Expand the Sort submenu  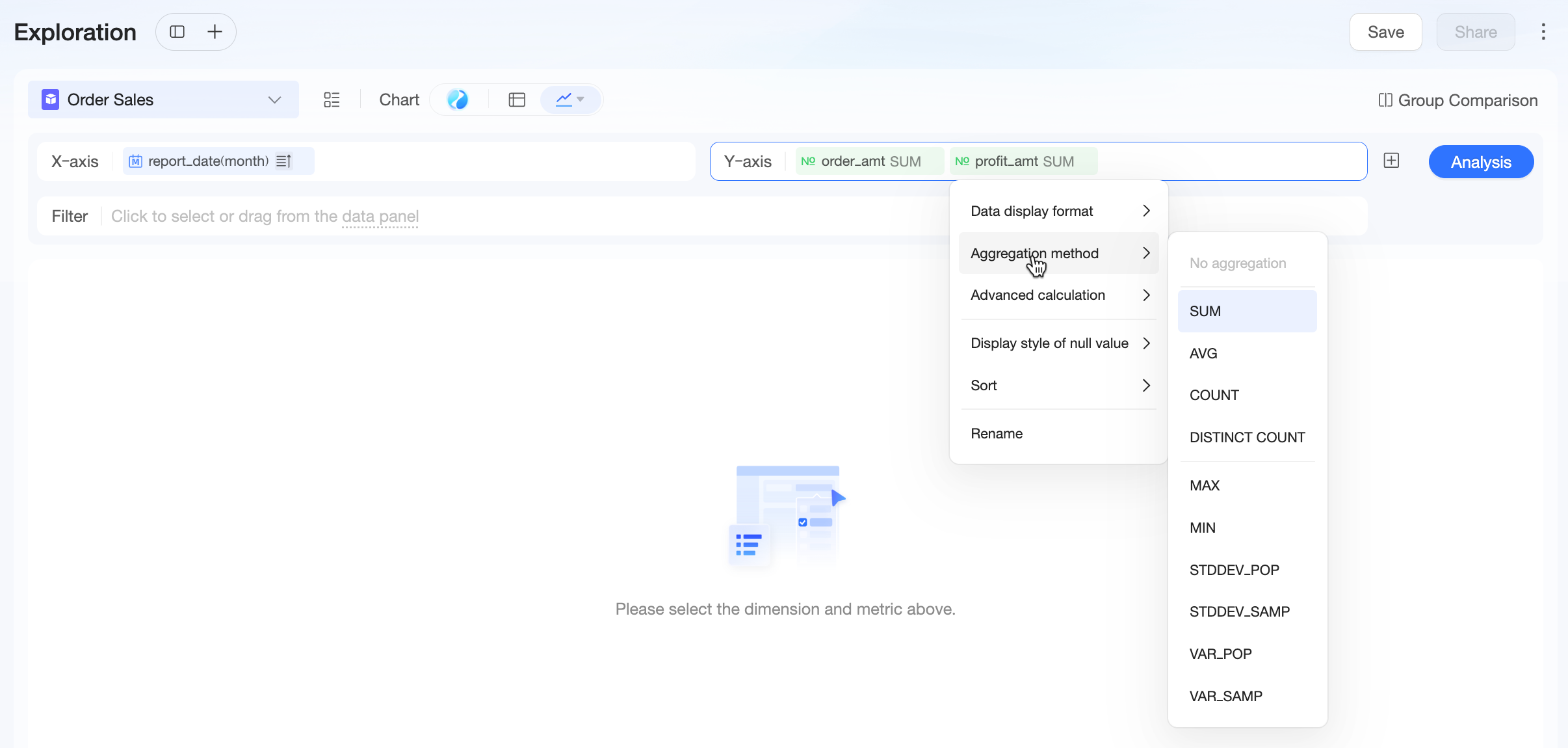click(x=1059, y=385)
